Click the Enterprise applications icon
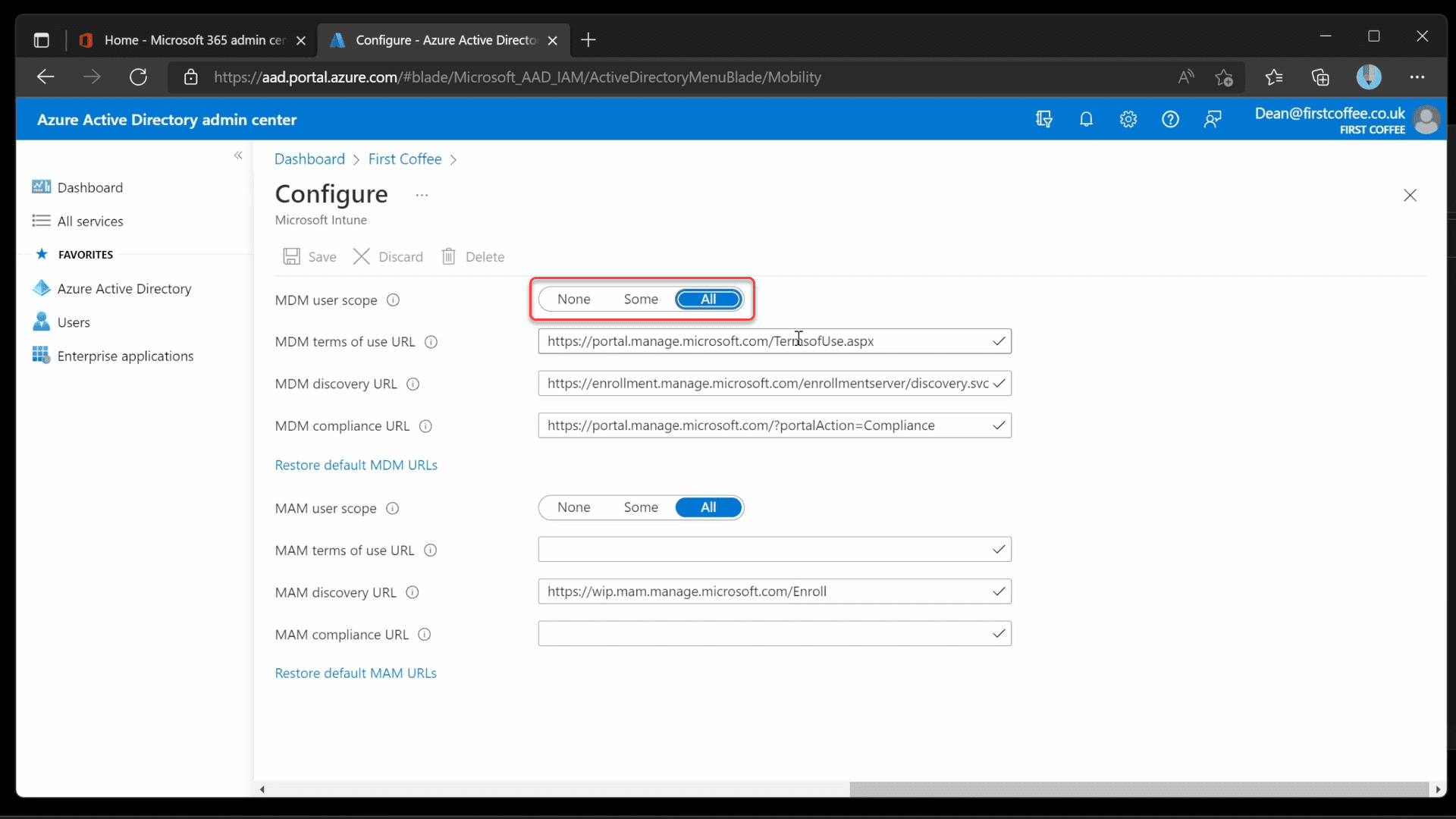Image resolution: width=1456 pixels, height=819 pixels. coord(42,355)
